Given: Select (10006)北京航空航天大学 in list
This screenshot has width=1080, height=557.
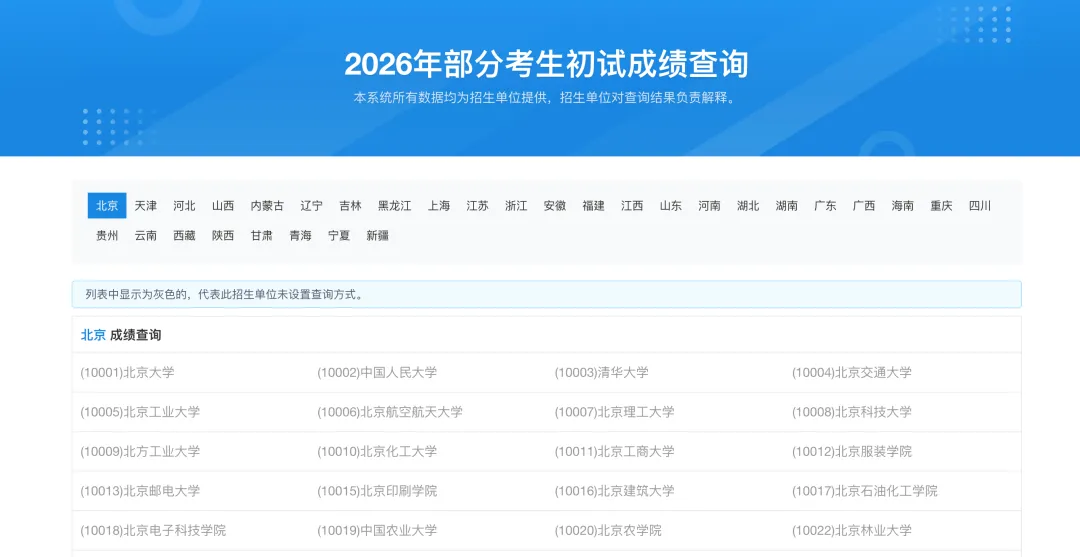Looking at the screenshot, I should (x=390, y=412).
